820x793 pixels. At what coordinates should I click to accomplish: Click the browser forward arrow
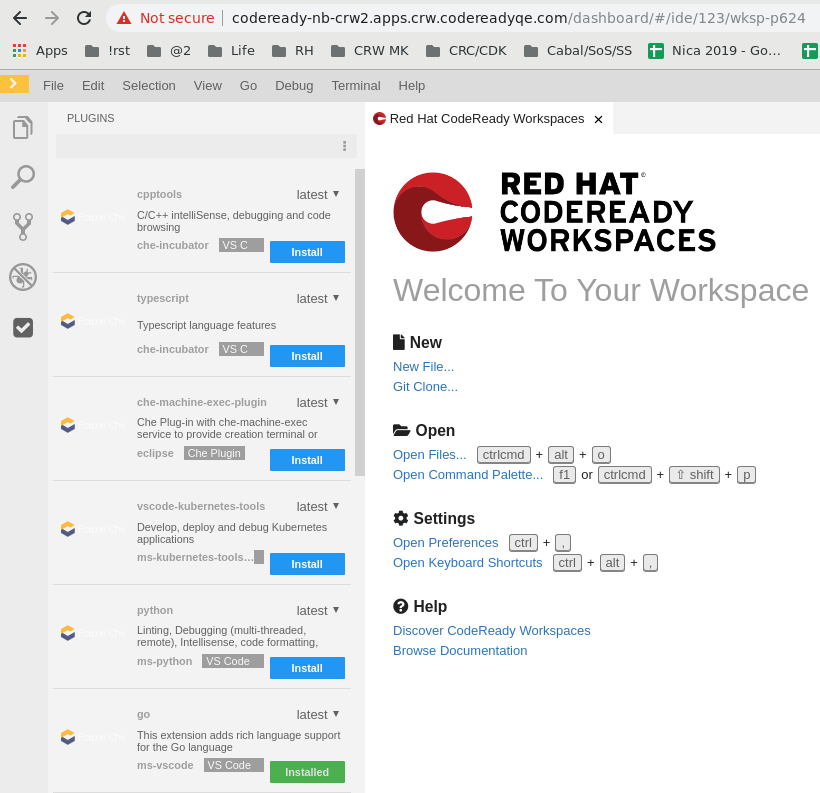[x=52, y=18]
